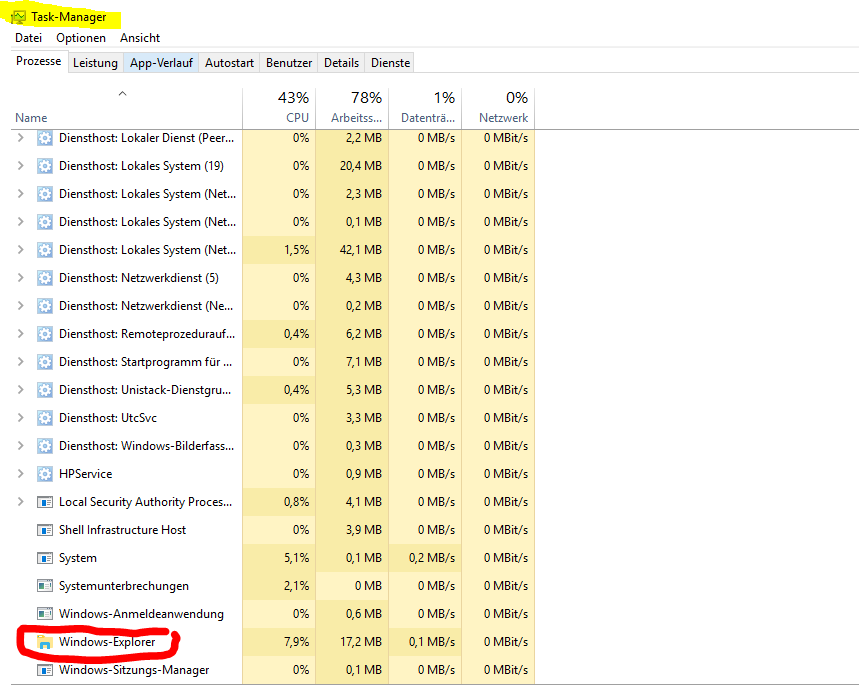Click gear icon of Diensthost: UtcSvc

coord(44,418)
